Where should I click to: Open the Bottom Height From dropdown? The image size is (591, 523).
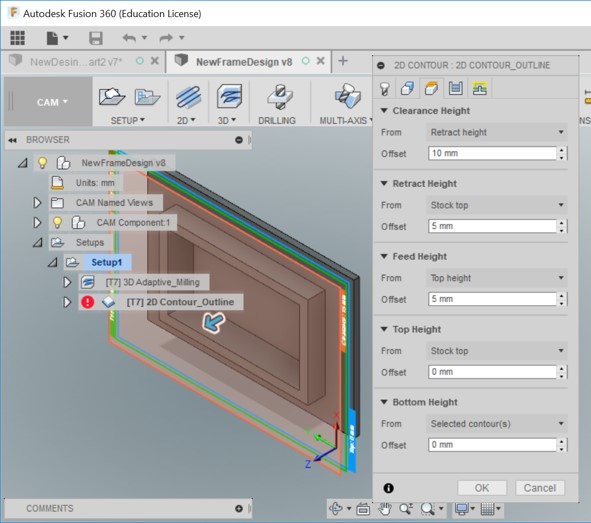(x=497, y=424)
